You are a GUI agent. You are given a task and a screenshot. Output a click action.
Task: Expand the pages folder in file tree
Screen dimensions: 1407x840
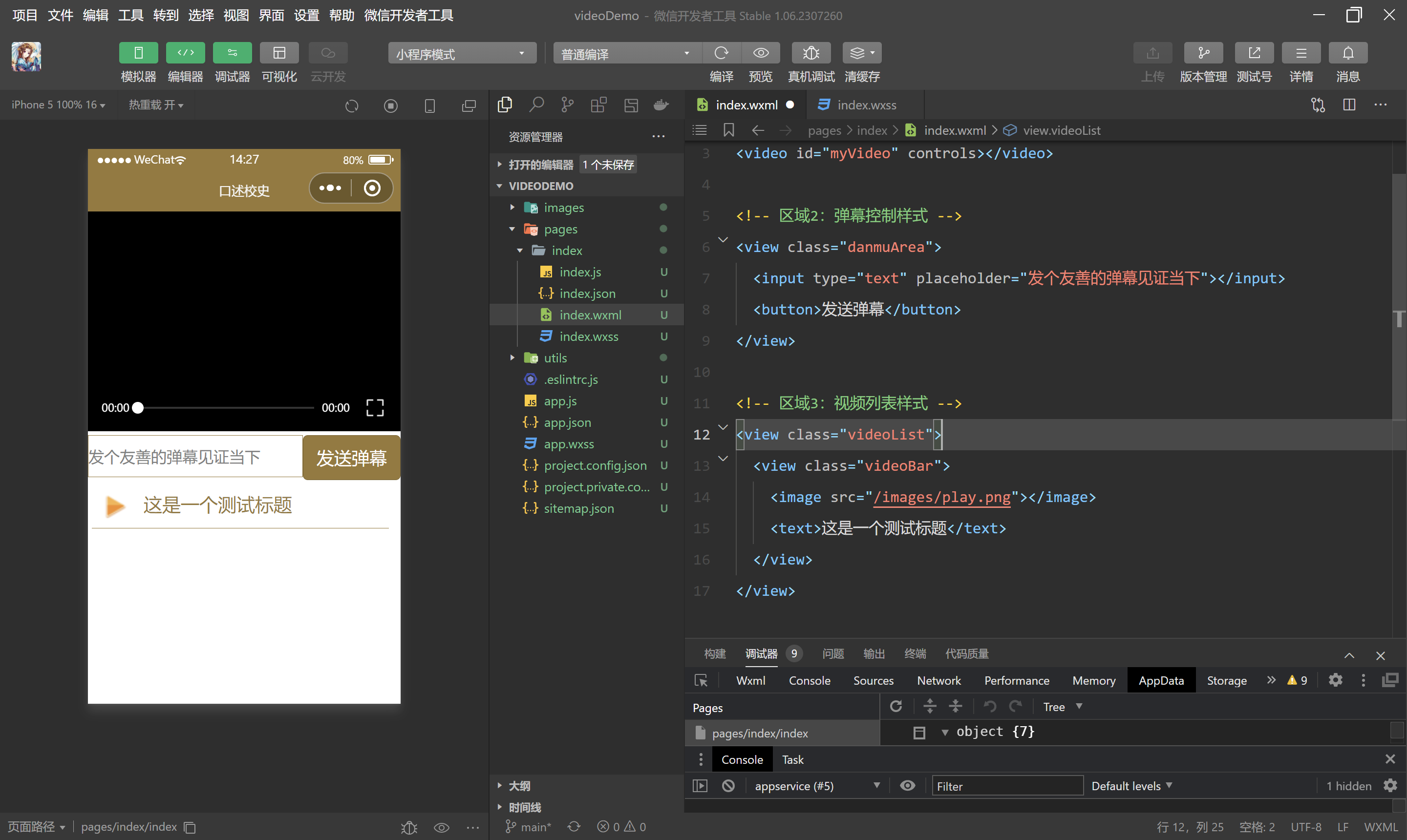511,229
